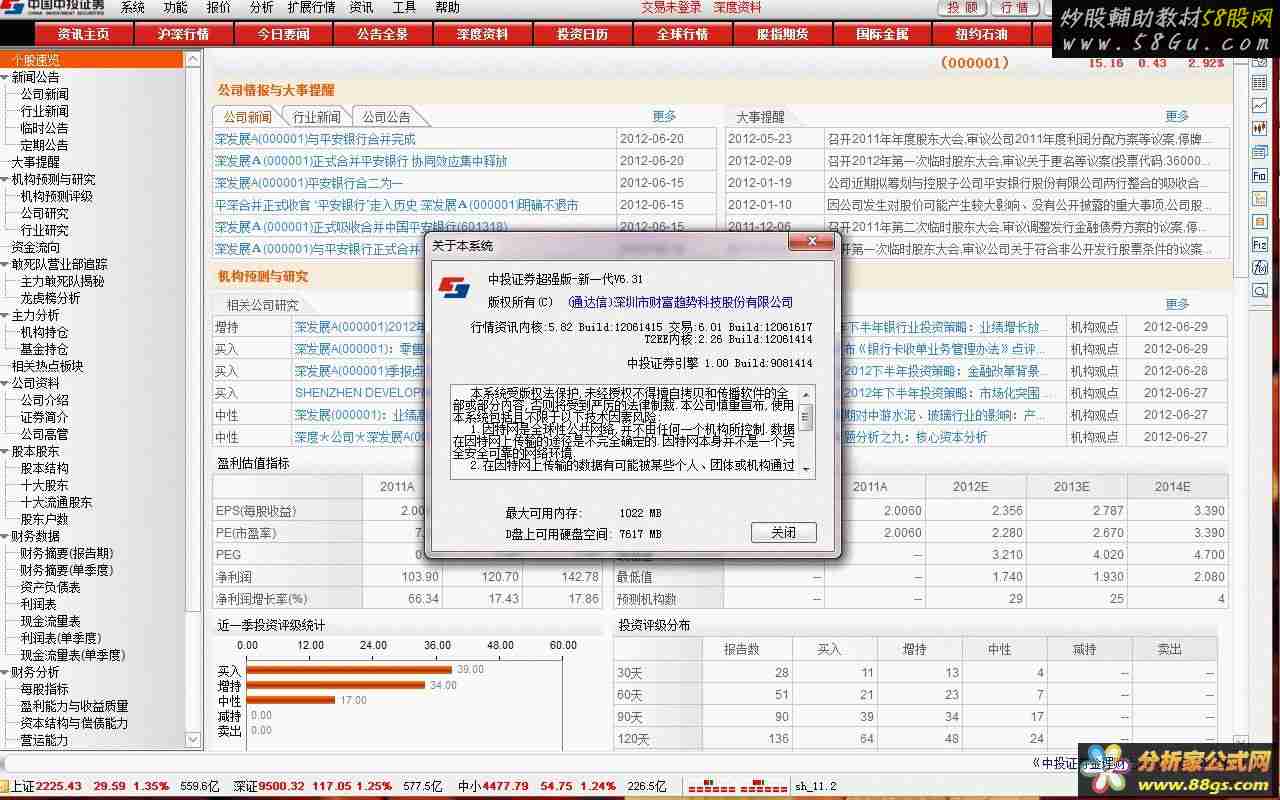
Task: Switch to the 公司公告 sub-tab
Action: click(x=386, y=117)
